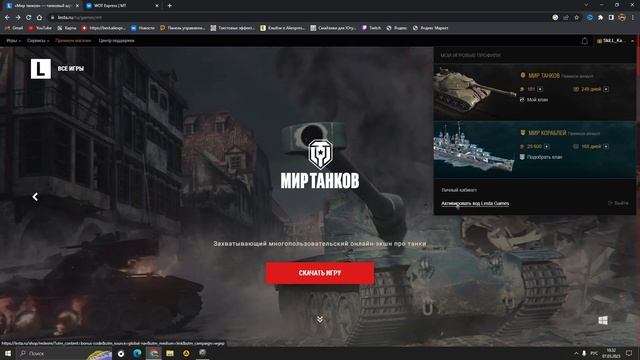Viewport: 640px width, 360px height.
Task: Reload the page
Action: tap(29, 18)
